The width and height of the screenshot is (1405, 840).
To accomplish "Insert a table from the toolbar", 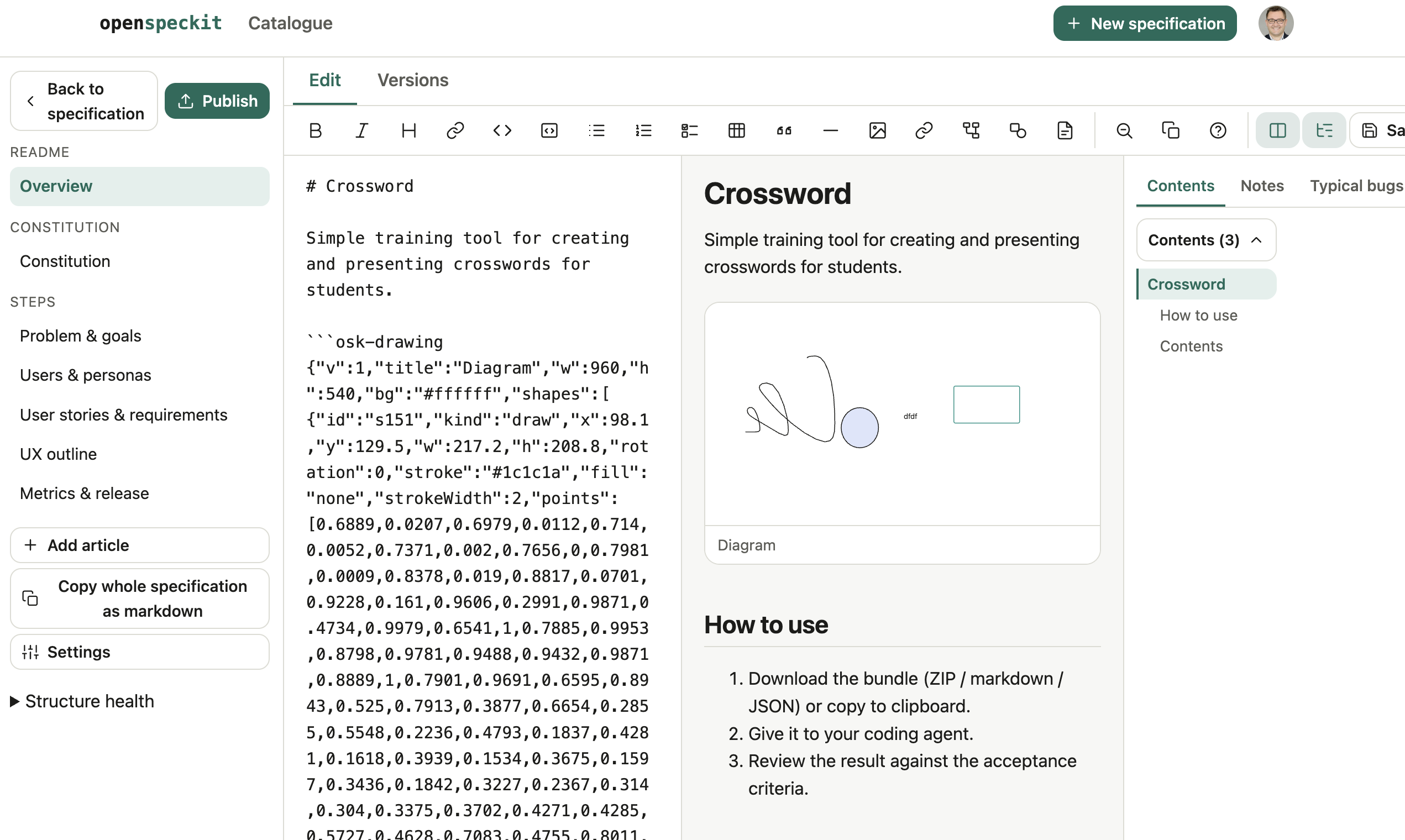I will [x=736, y=131].
